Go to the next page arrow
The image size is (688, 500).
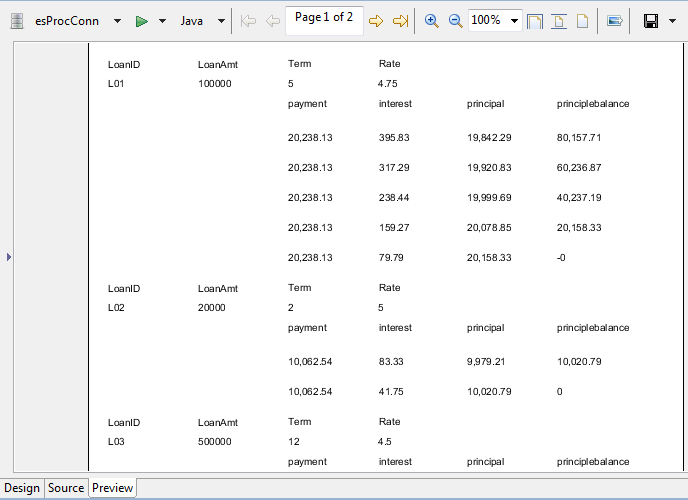click(x=377, y=21)
